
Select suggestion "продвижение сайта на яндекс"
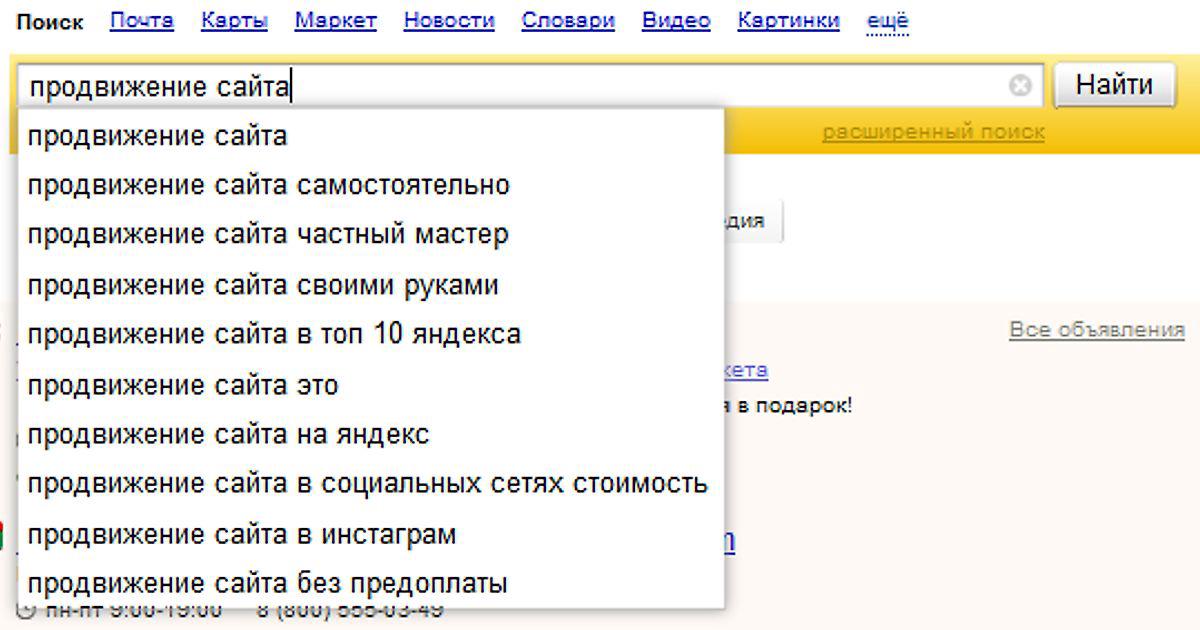[x=371, y=434]
